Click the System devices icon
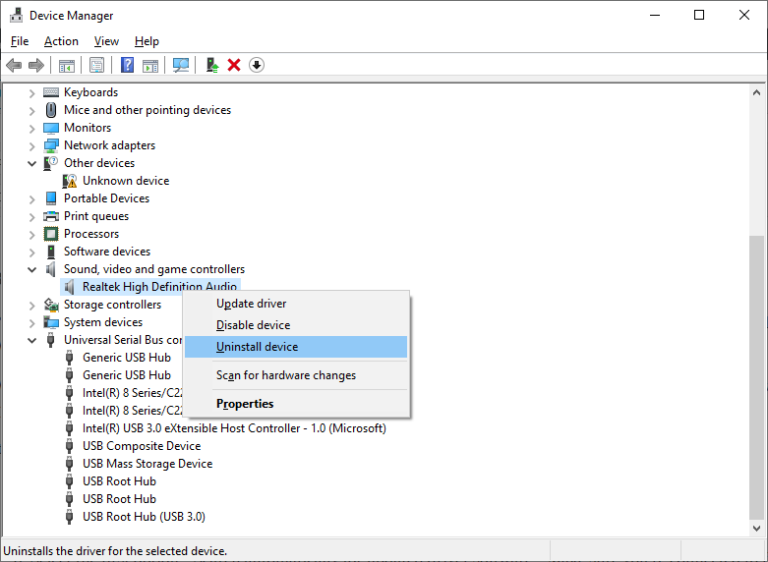The height and width of the screenshot is (562, 768). (x=51, y=322)
